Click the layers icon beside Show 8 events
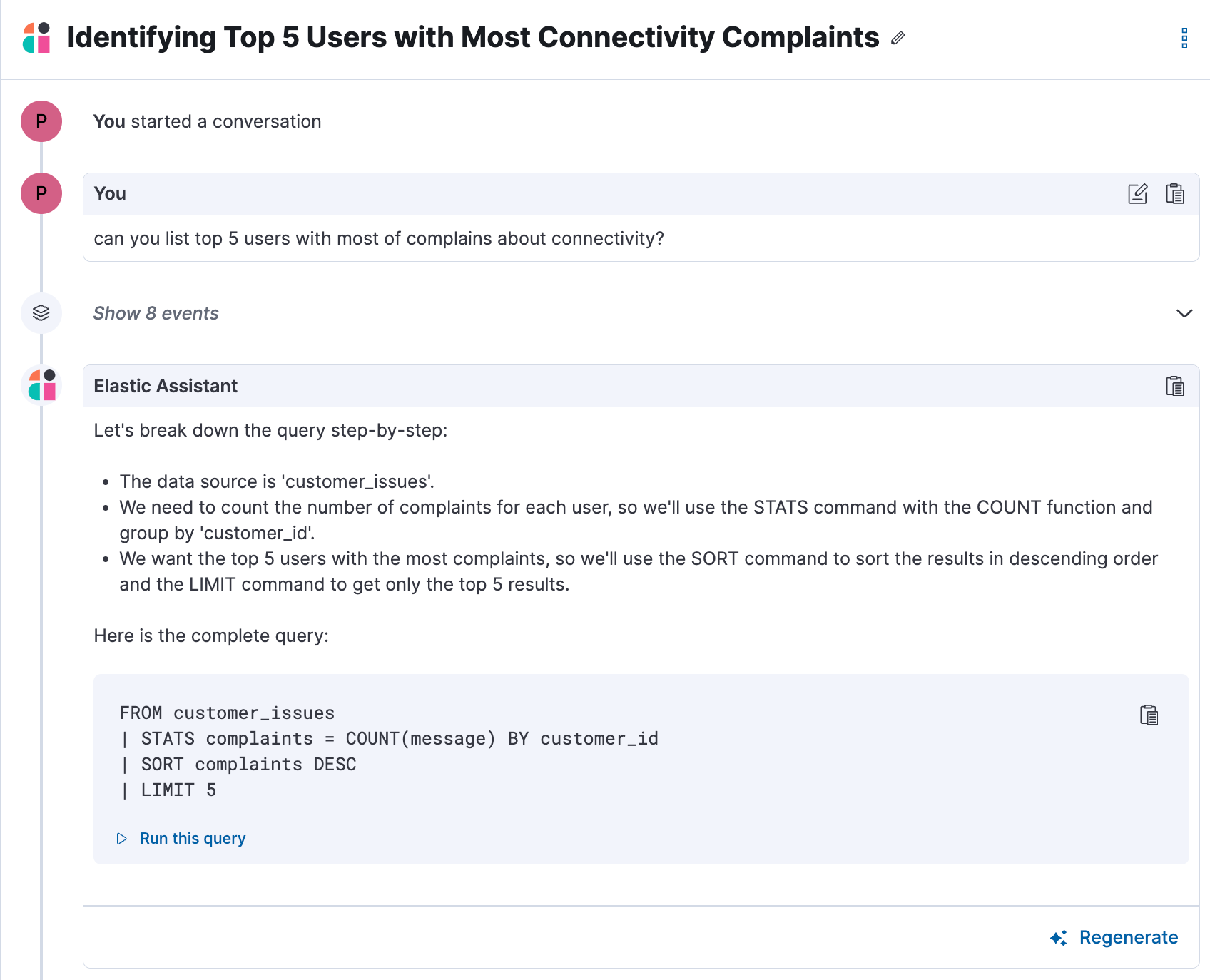 click(41, 313)
